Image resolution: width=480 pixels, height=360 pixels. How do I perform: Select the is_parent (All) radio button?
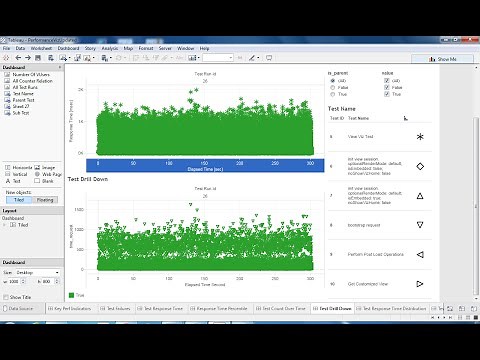332,81
